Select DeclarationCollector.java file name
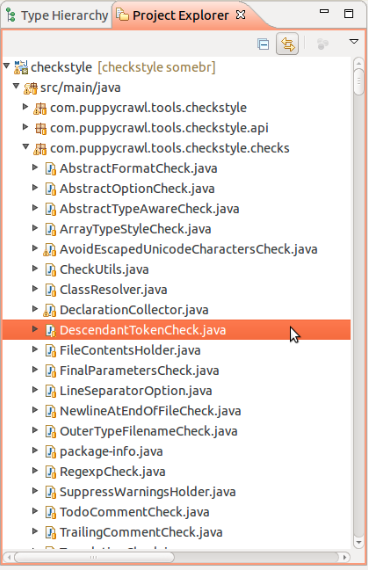Image resolution: width=368 pixels, height=570 pixels. [x=134, y=310]
